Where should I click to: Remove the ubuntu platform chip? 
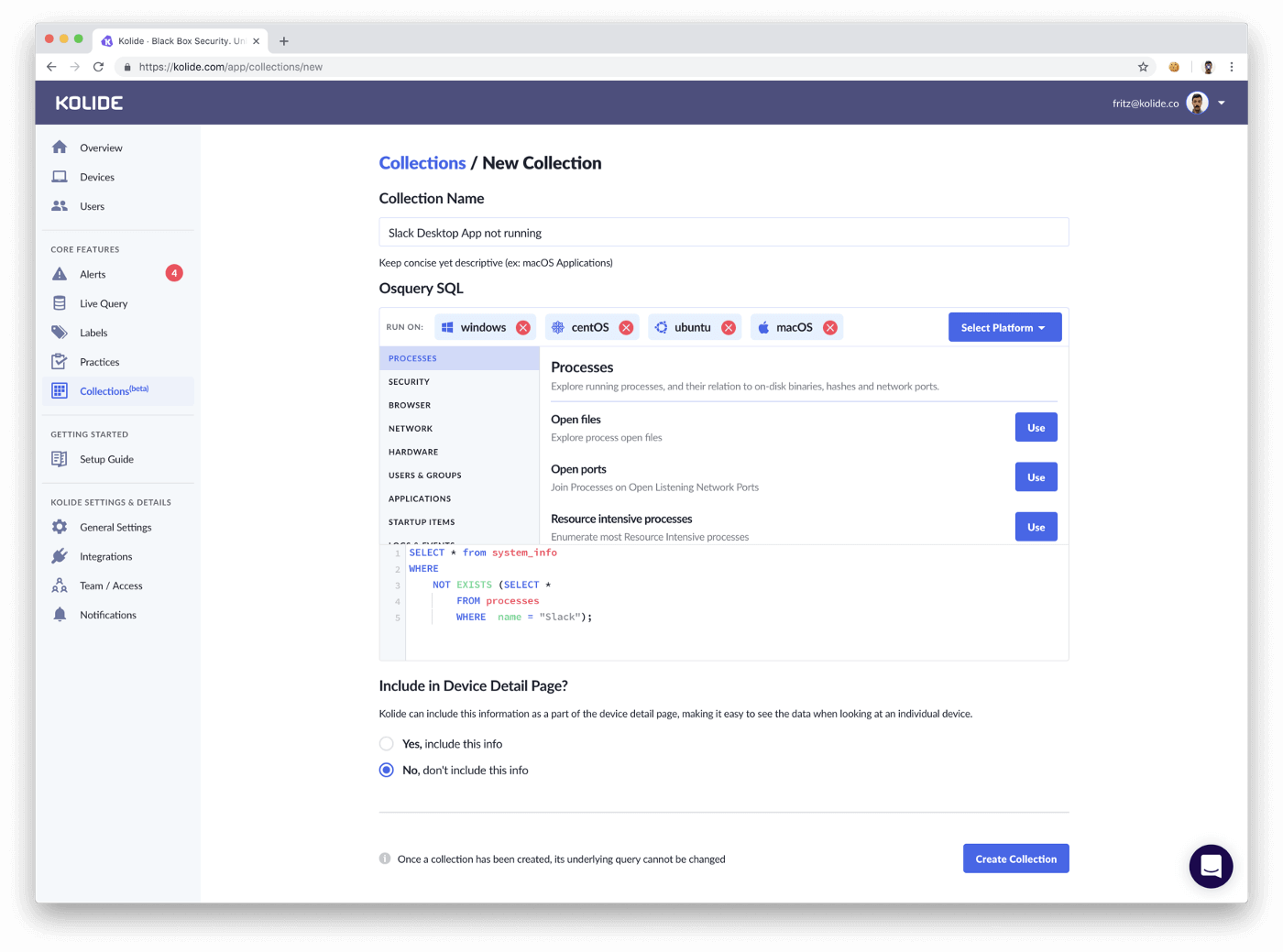(729, 326)
